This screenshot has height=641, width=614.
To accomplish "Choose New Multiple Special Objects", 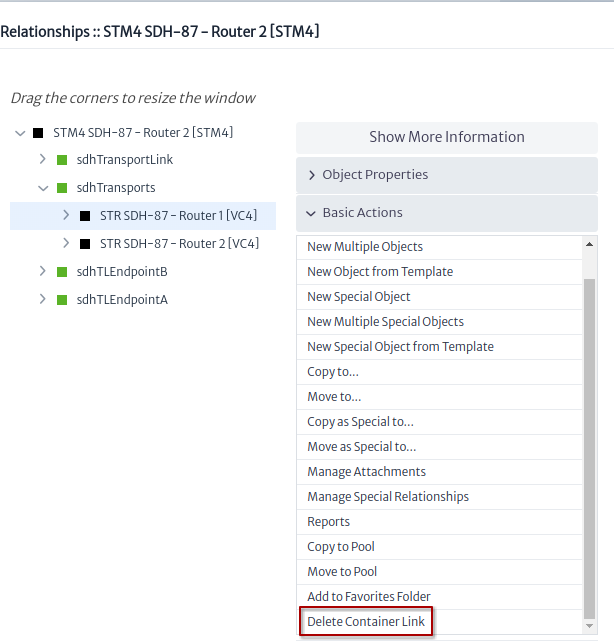I will [439, 322].
